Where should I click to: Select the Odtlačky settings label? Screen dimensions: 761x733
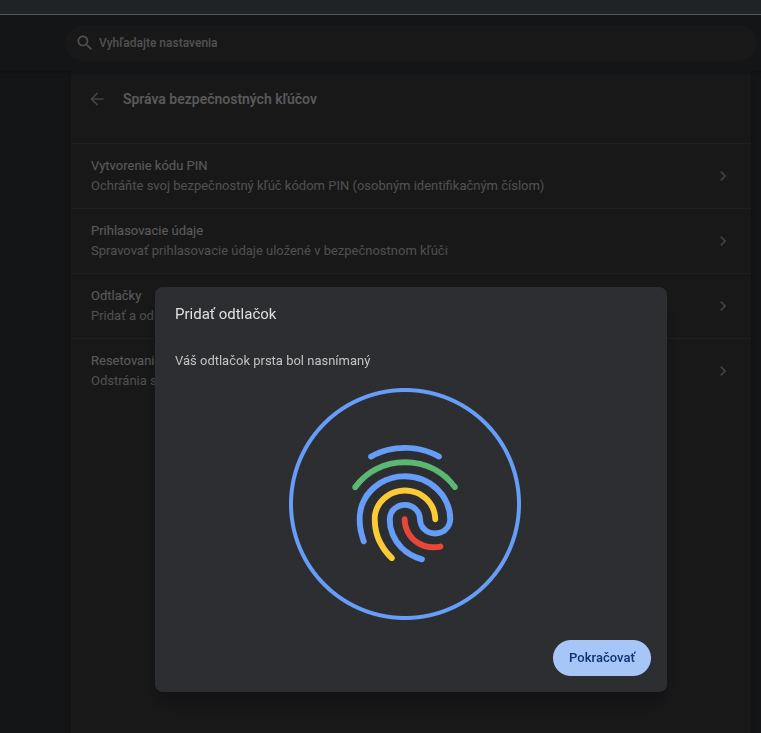tap(116, 296)
